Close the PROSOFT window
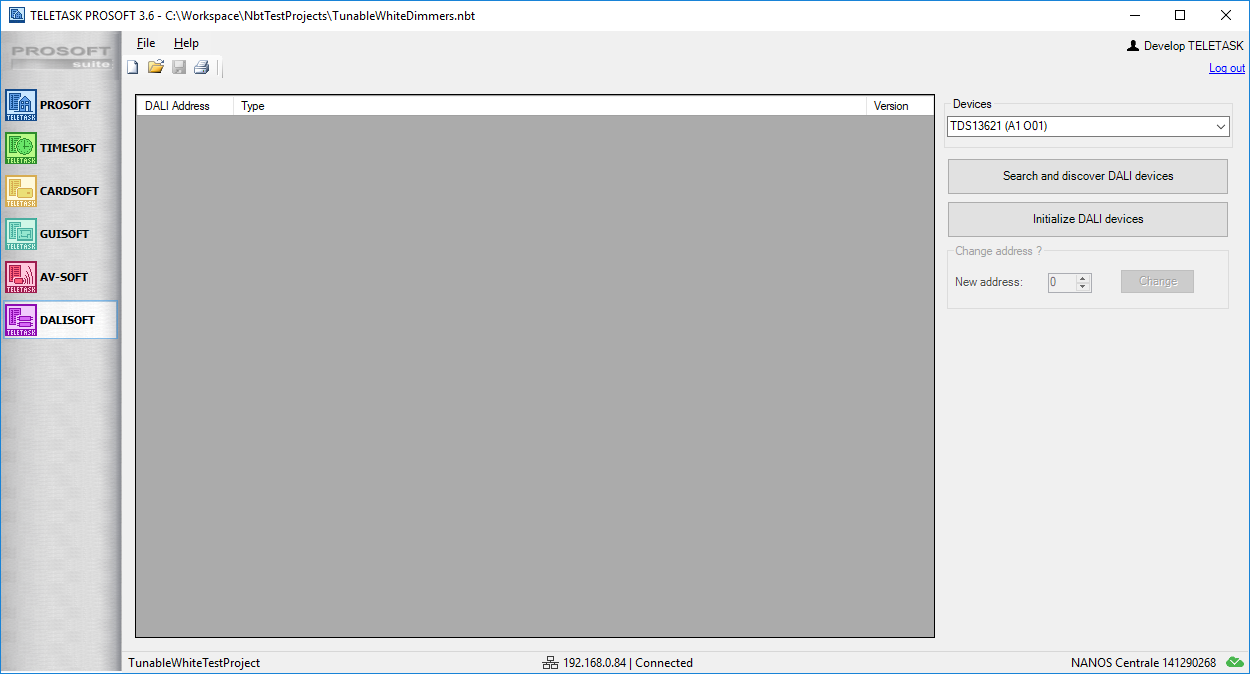Viewport: 1250px width, 674px height. coord(1226,15)
